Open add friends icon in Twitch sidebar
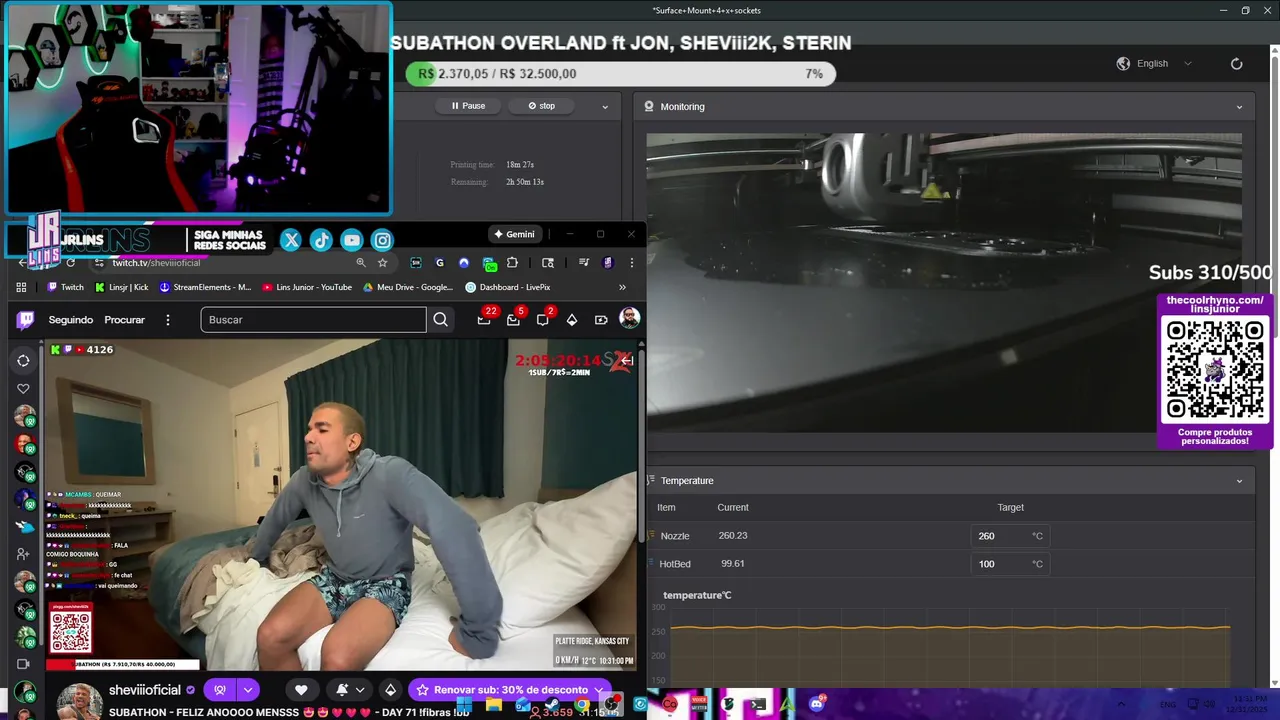 tap(23, 553)
